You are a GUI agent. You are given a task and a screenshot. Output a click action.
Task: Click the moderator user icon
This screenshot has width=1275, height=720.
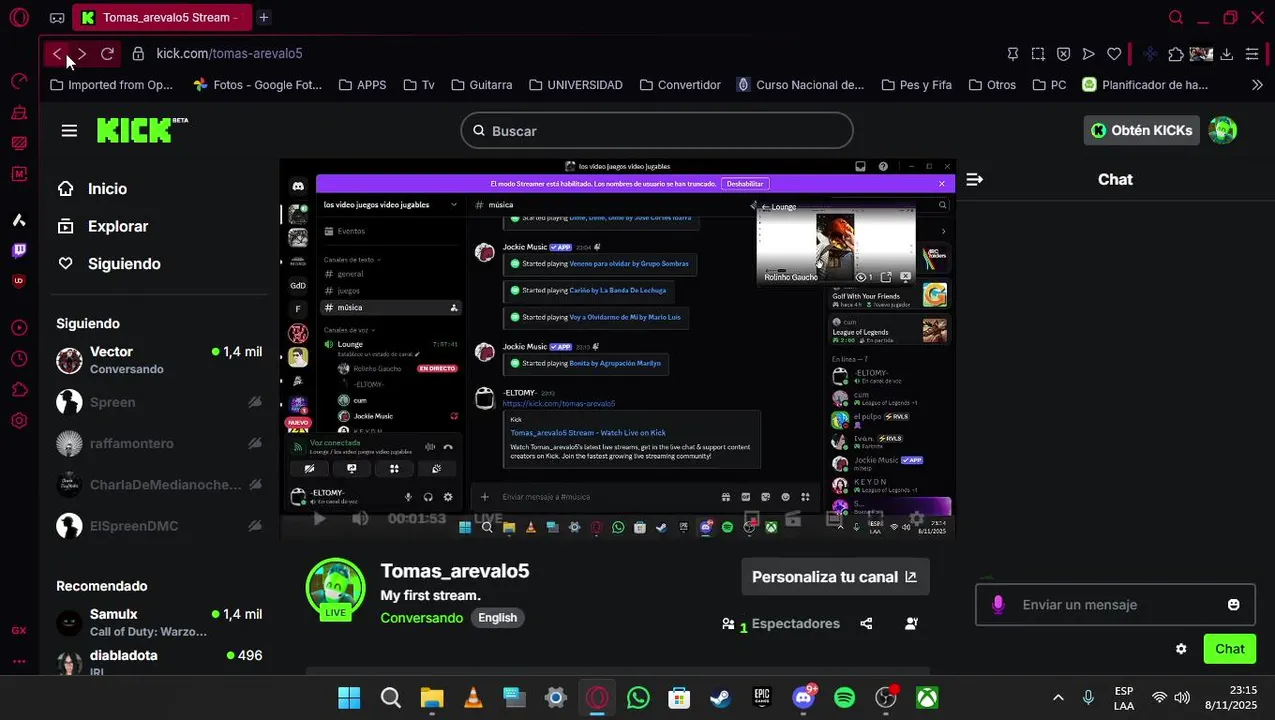911,624
